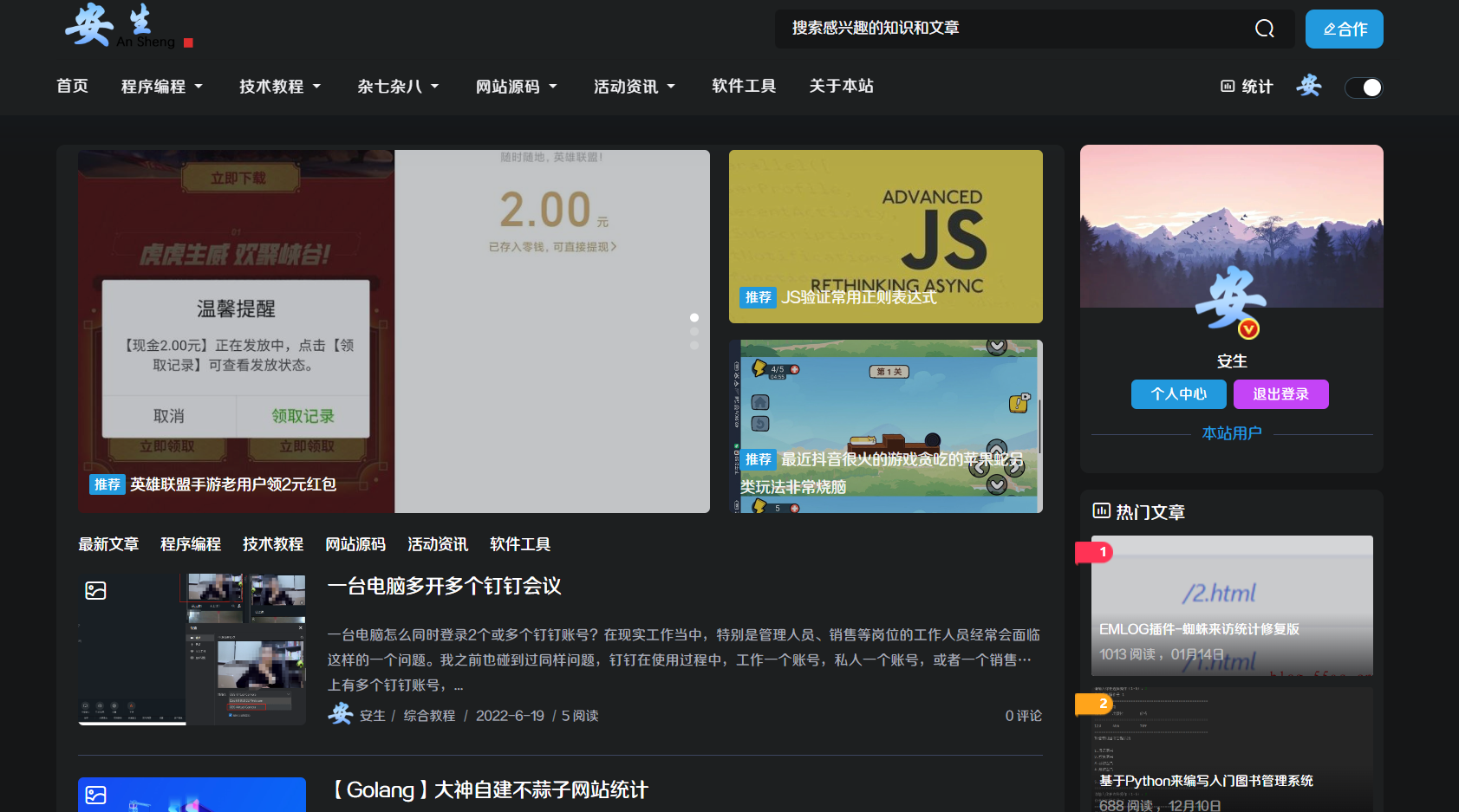1459x812 pixels.
Task: Switch to the 活动资讯 article tab
Action: pos(438,544)
